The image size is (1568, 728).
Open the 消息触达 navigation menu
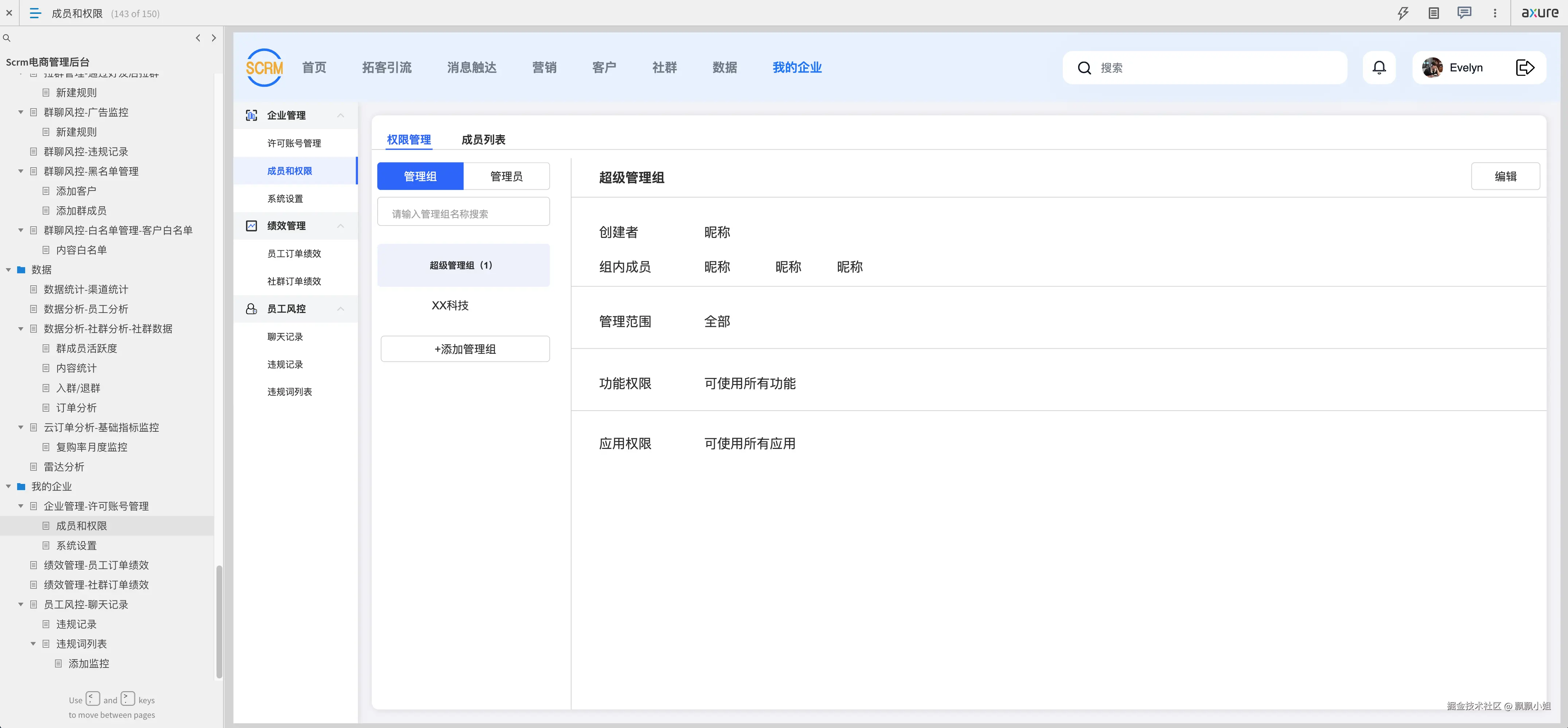click(x=471, y=67)
